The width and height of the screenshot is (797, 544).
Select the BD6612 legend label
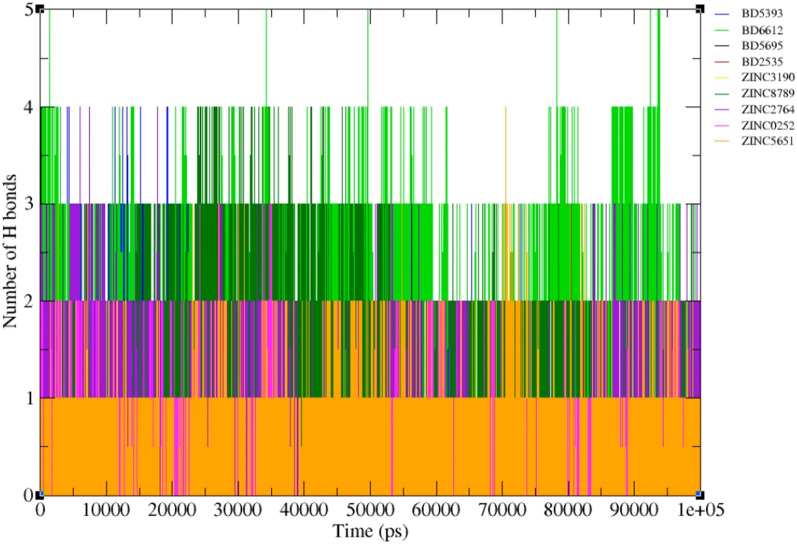[x=762, y=30]
